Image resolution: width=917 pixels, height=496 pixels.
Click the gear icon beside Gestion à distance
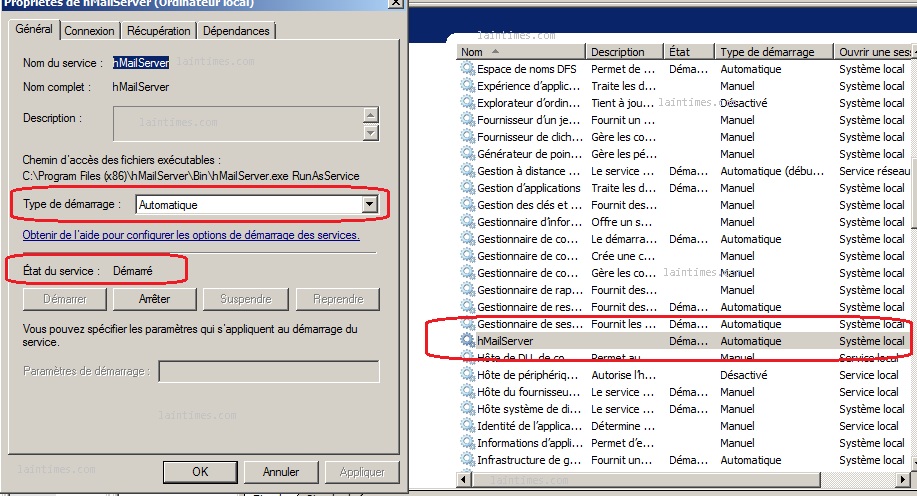(467, 170)
